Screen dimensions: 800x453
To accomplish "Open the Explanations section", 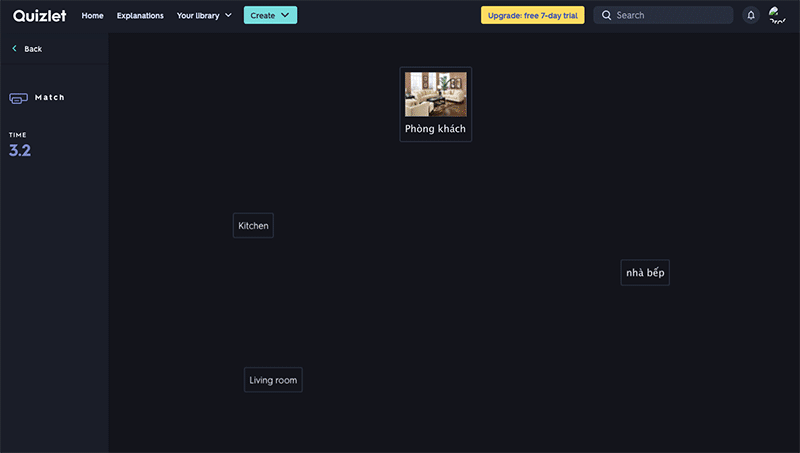I will [x=140, y=15].
